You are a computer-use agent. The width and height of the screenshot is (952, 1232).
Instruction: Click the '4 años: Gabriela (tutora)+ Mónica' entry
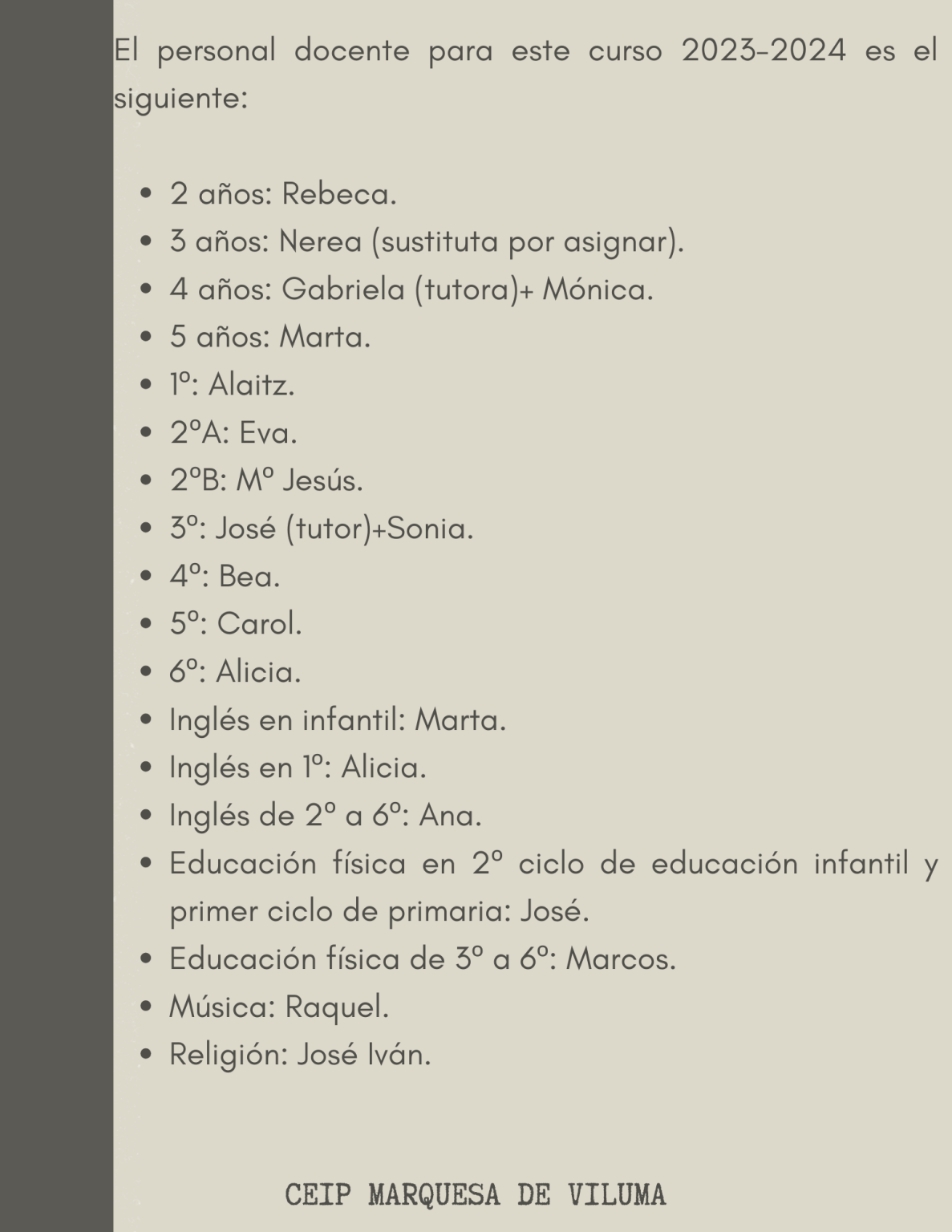[x=411, y=290]
